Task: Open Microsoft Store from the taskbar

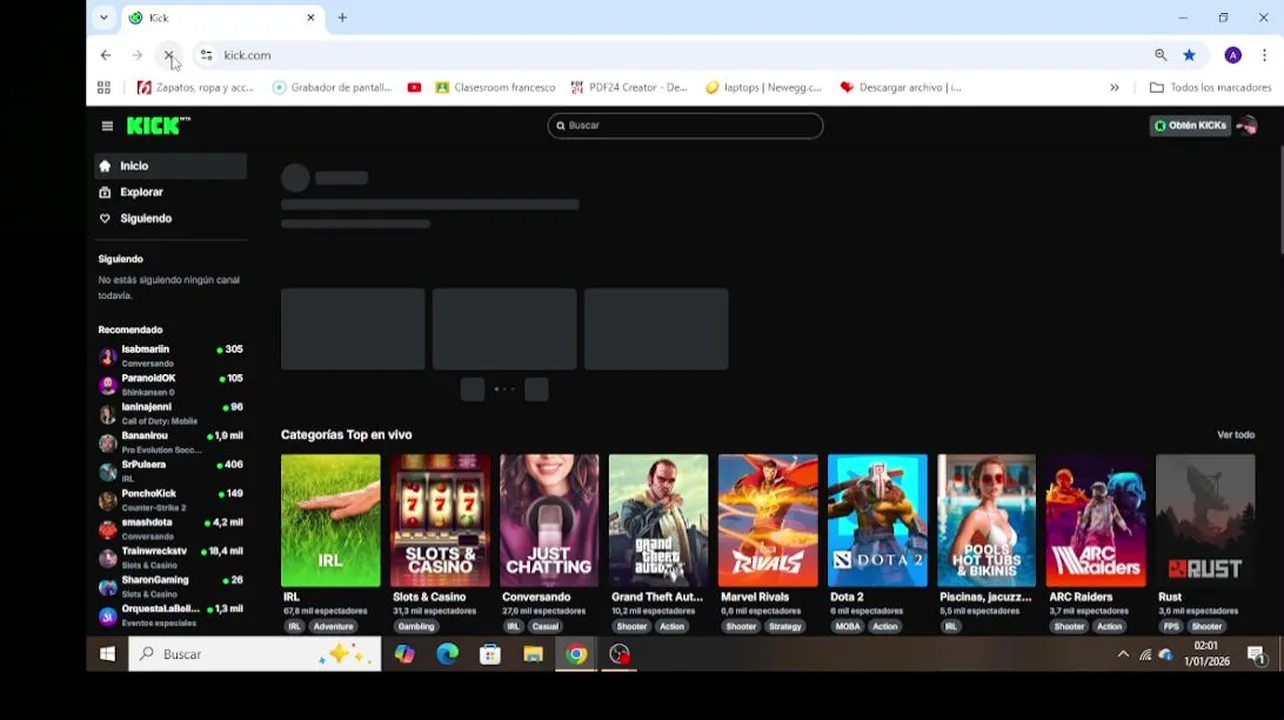Action: tap(490, 654)
